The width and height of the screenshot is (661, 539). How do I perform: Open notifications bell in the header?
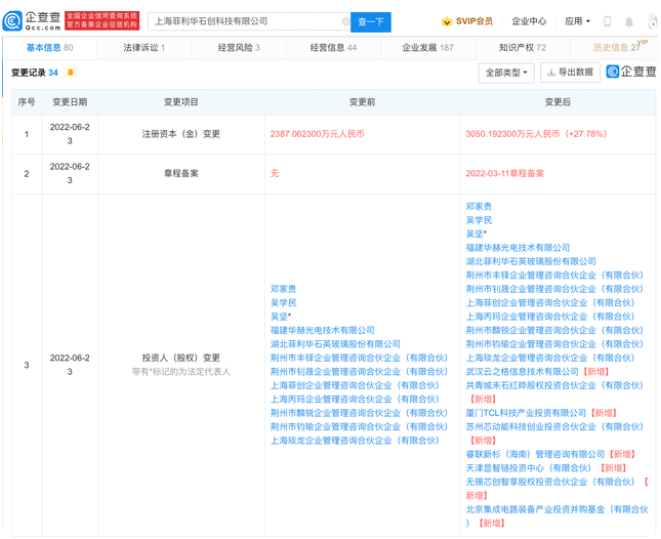point(629,21)
